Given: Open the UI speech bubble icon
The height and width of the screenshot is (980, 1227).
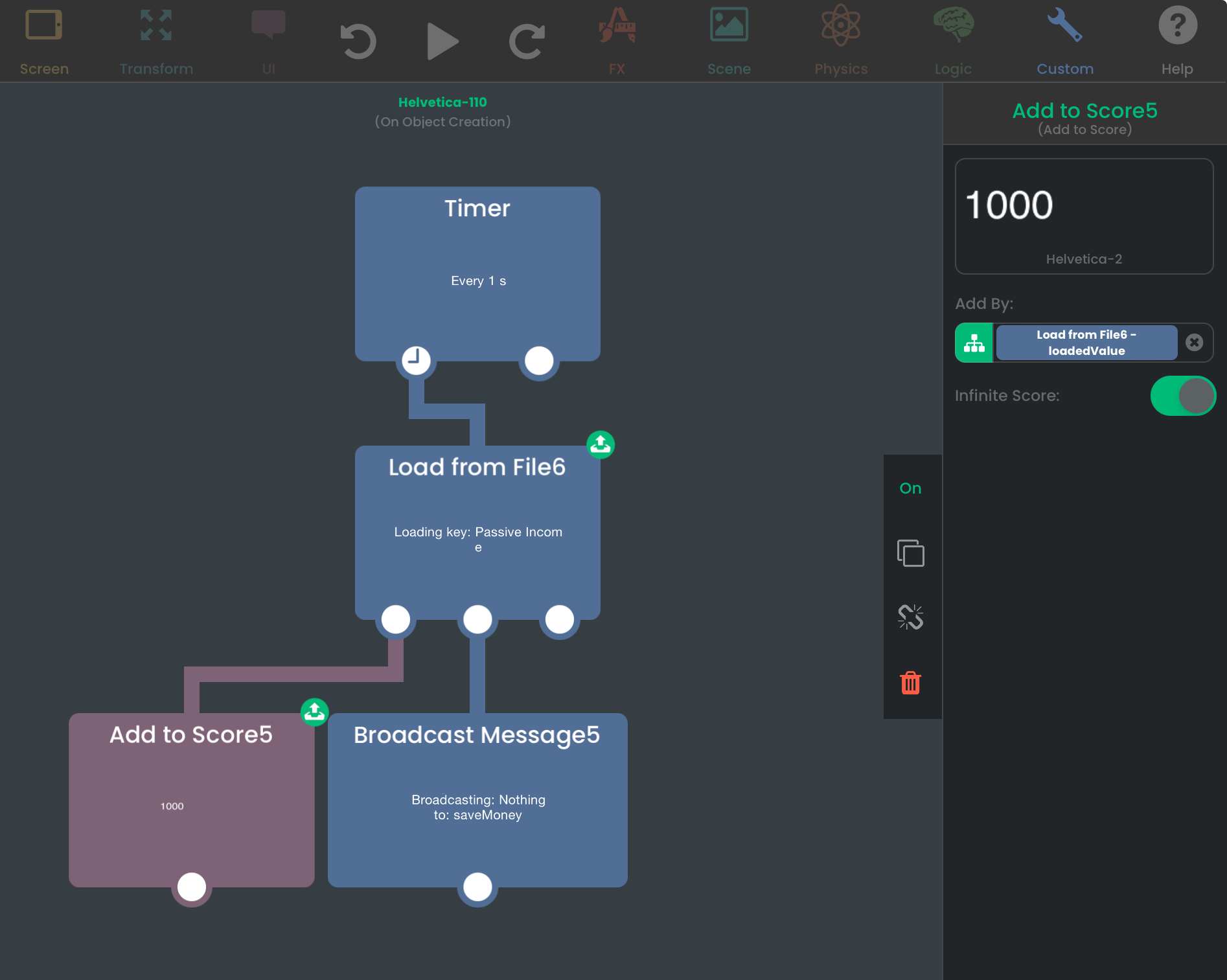Looking at the screenshot, I should pos(268,25).
